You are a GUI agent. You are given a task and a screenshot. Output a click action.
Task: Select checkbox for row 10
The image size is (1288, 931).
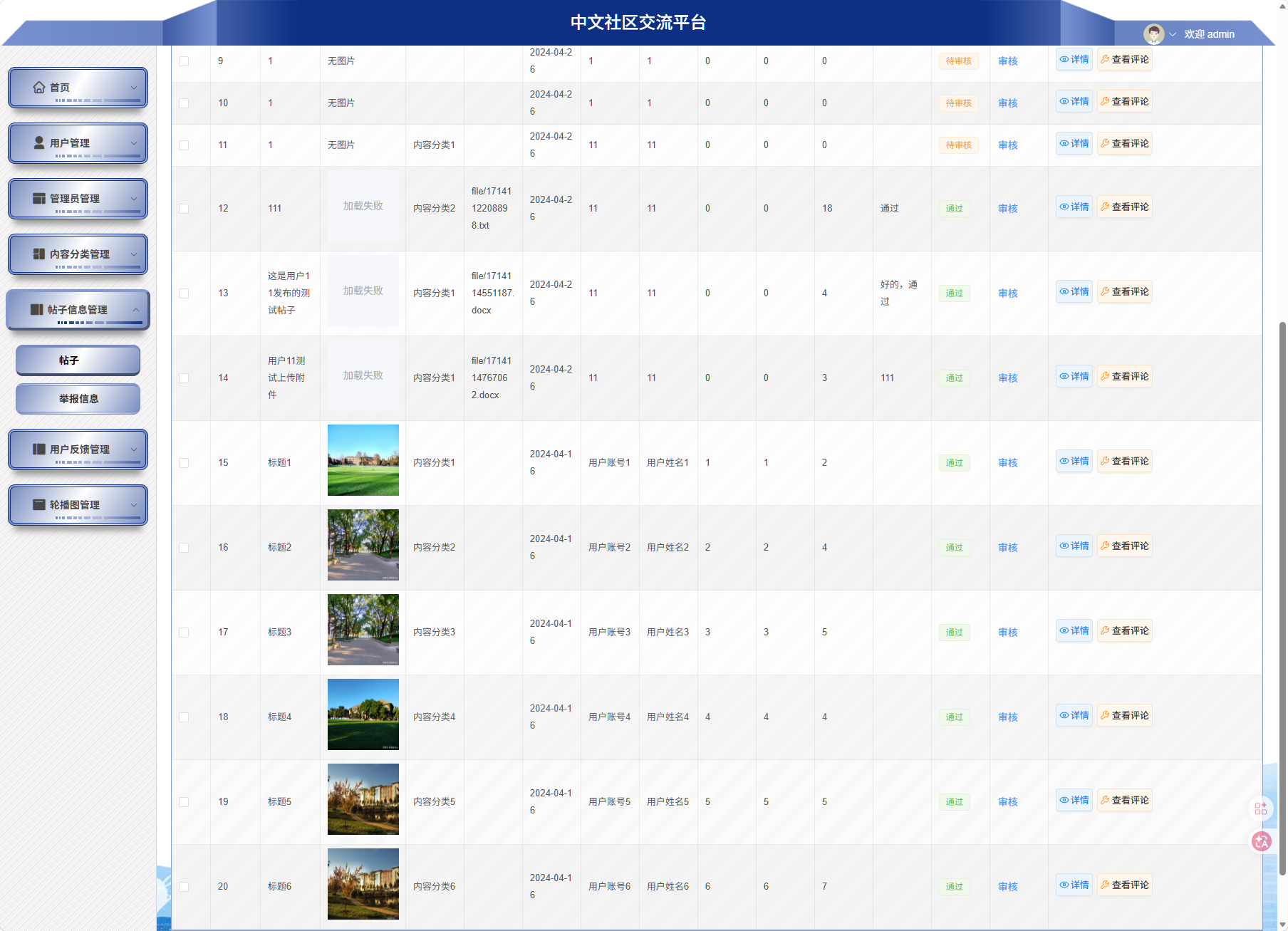coord(184,103)
